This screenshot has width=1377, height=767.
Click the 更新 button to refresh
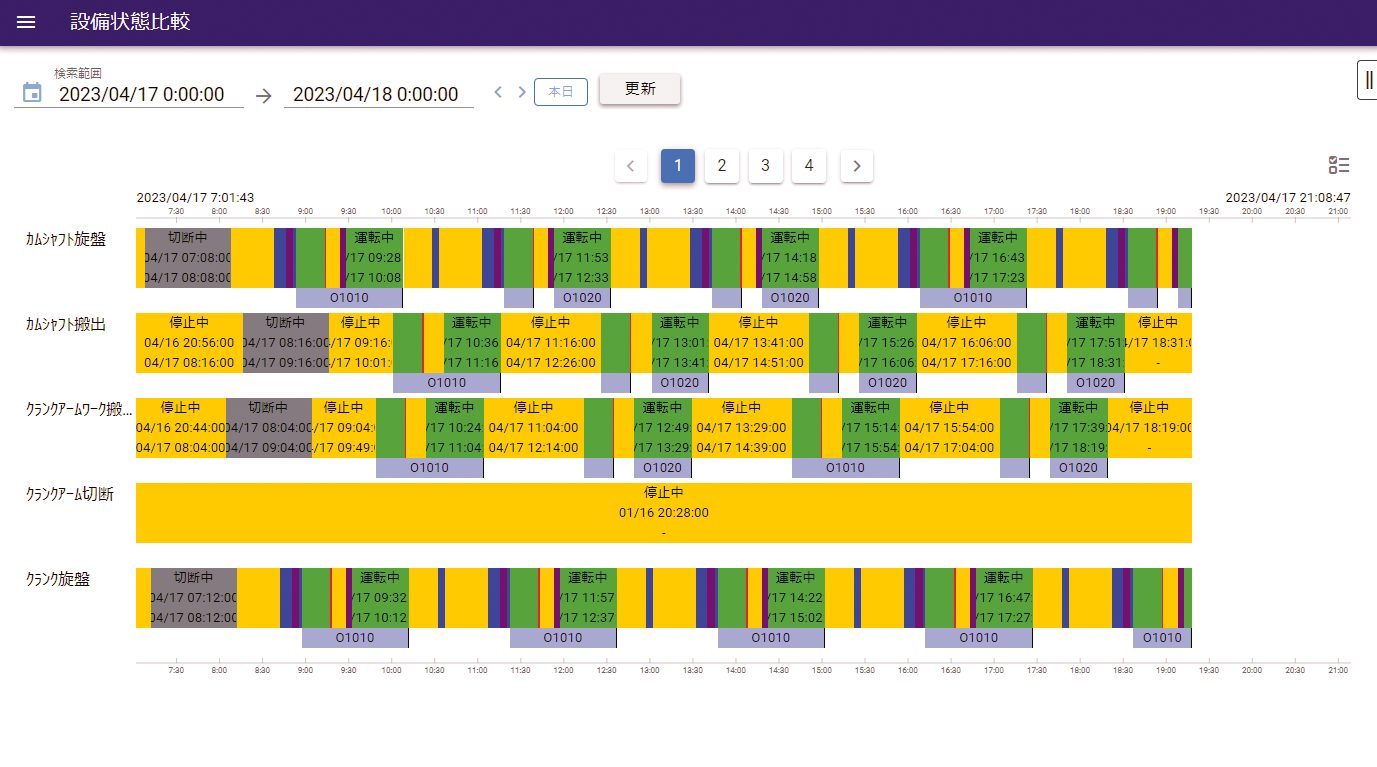640,89
